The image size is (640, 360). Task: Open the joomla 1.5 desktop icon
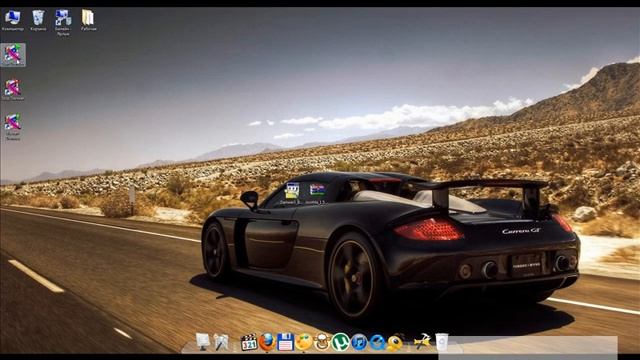point(317,193)
